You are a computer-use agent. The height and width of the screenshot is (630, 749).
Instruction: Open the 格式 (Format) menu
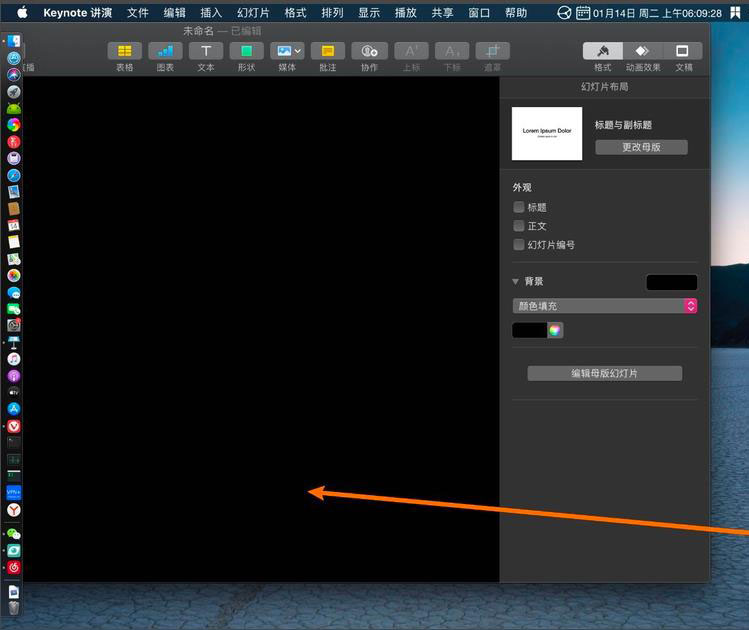tap(295, 12)
